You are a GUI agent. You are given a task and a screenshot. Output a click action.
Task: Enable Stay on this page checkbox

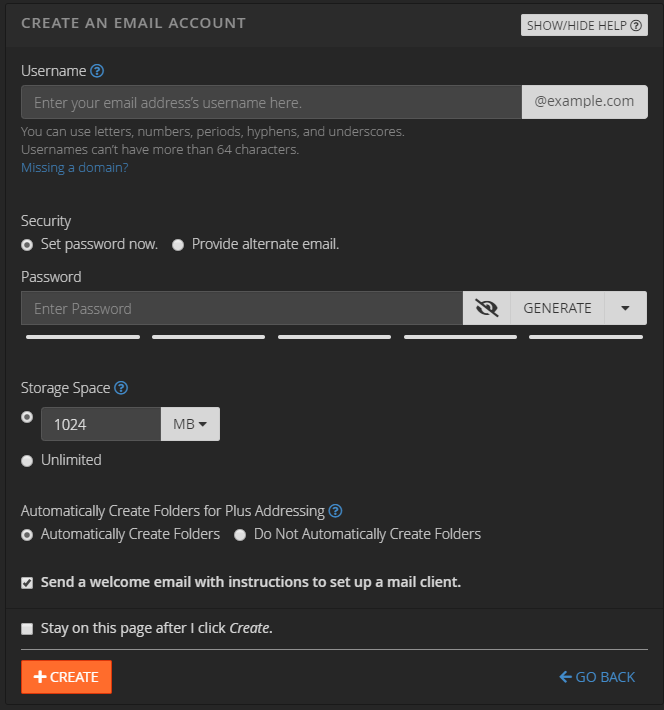tap(27, 629)
